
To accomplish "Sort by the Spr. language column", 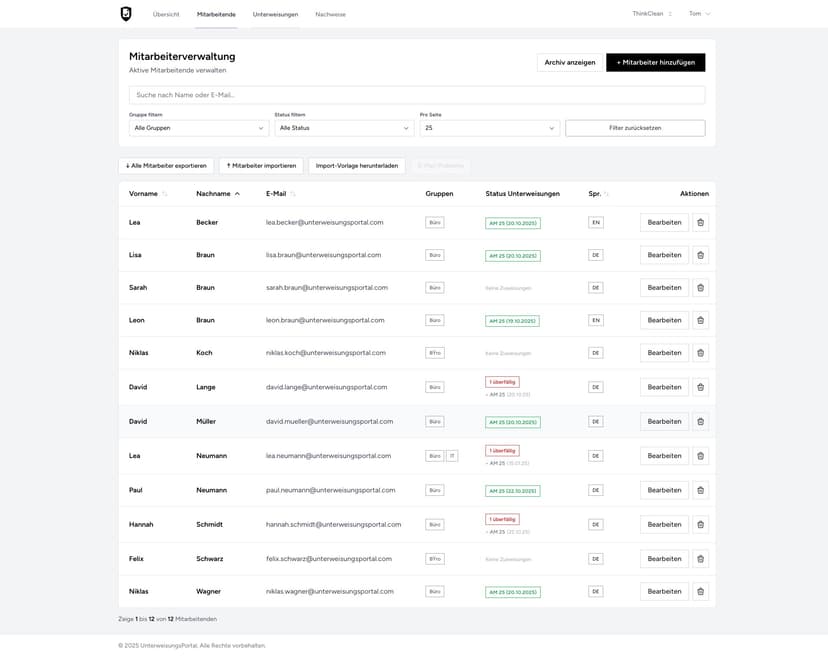I will 606,194.
